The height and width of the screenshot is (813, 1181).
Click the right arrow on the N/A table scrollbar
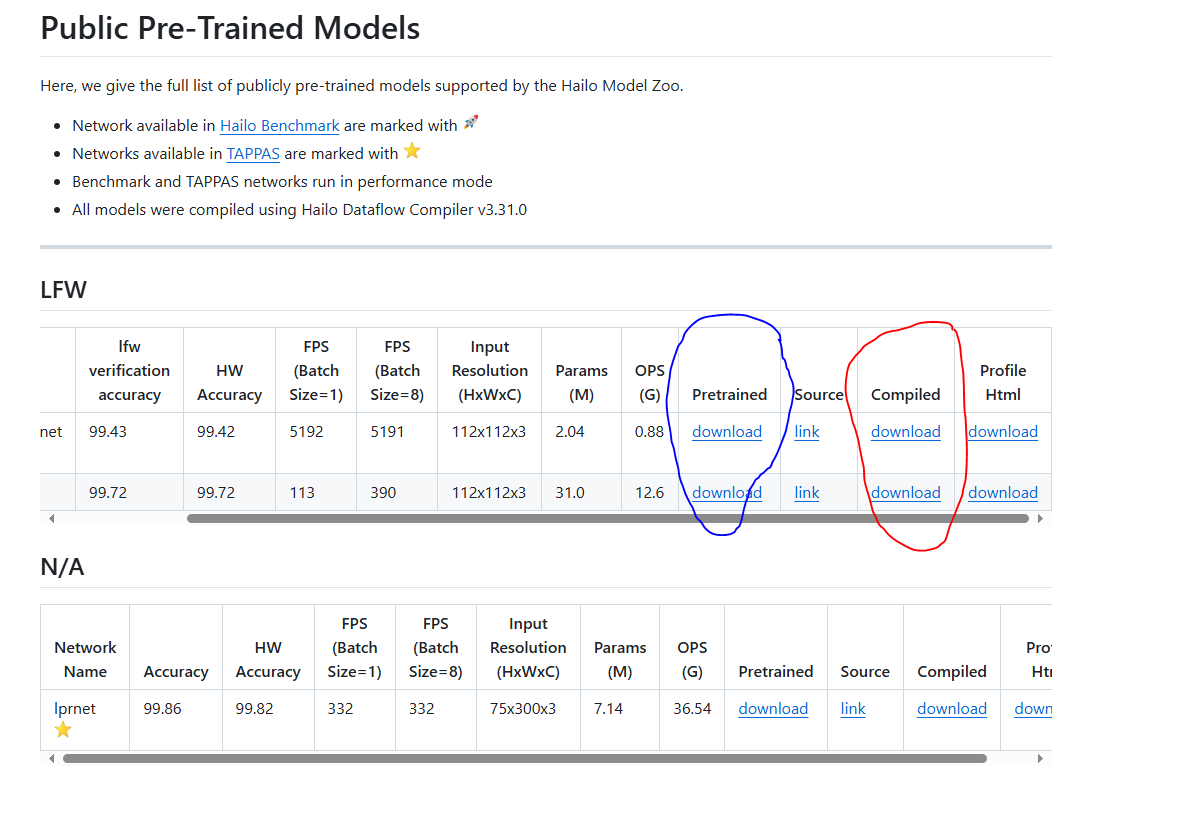[x=1040, y=758]
